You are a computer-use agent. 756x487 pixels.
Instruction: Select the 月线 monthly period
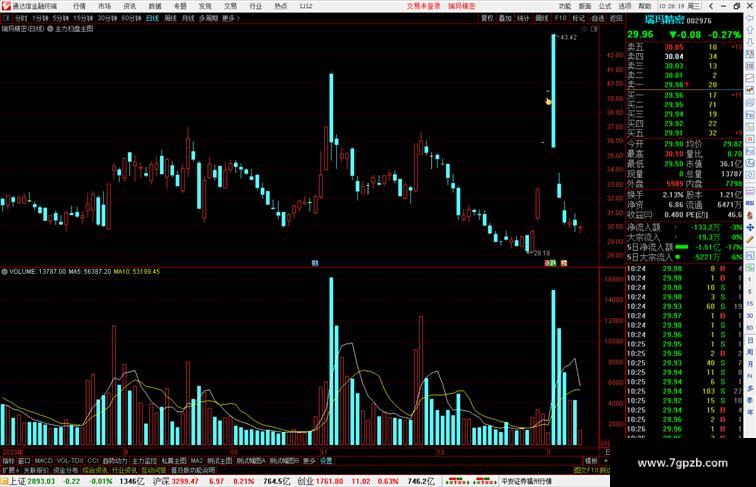point(188,18)
